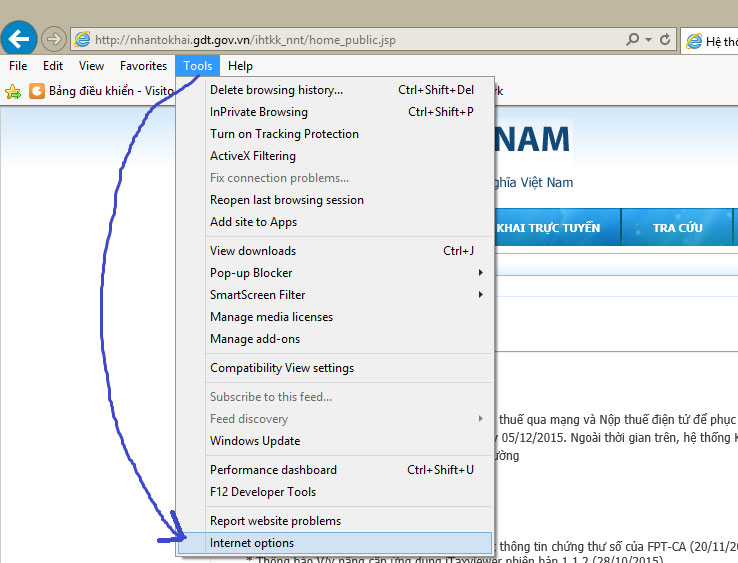Click the add-to-favorites-bar star icon
The width and height of the screenshot is (738, 563).
pyautogui.click(x=13, y=91)
